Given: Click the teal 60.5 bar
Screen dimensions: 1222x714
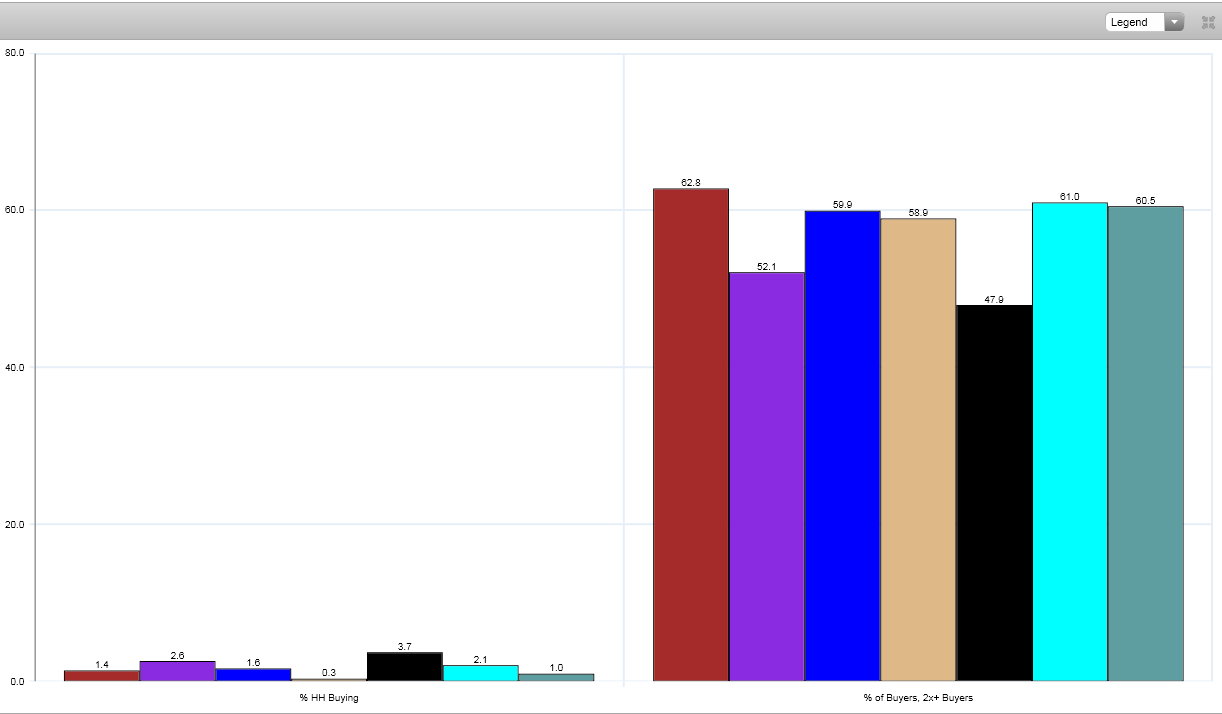Looking at the screenshot, I should click(x=1145, y=444).
